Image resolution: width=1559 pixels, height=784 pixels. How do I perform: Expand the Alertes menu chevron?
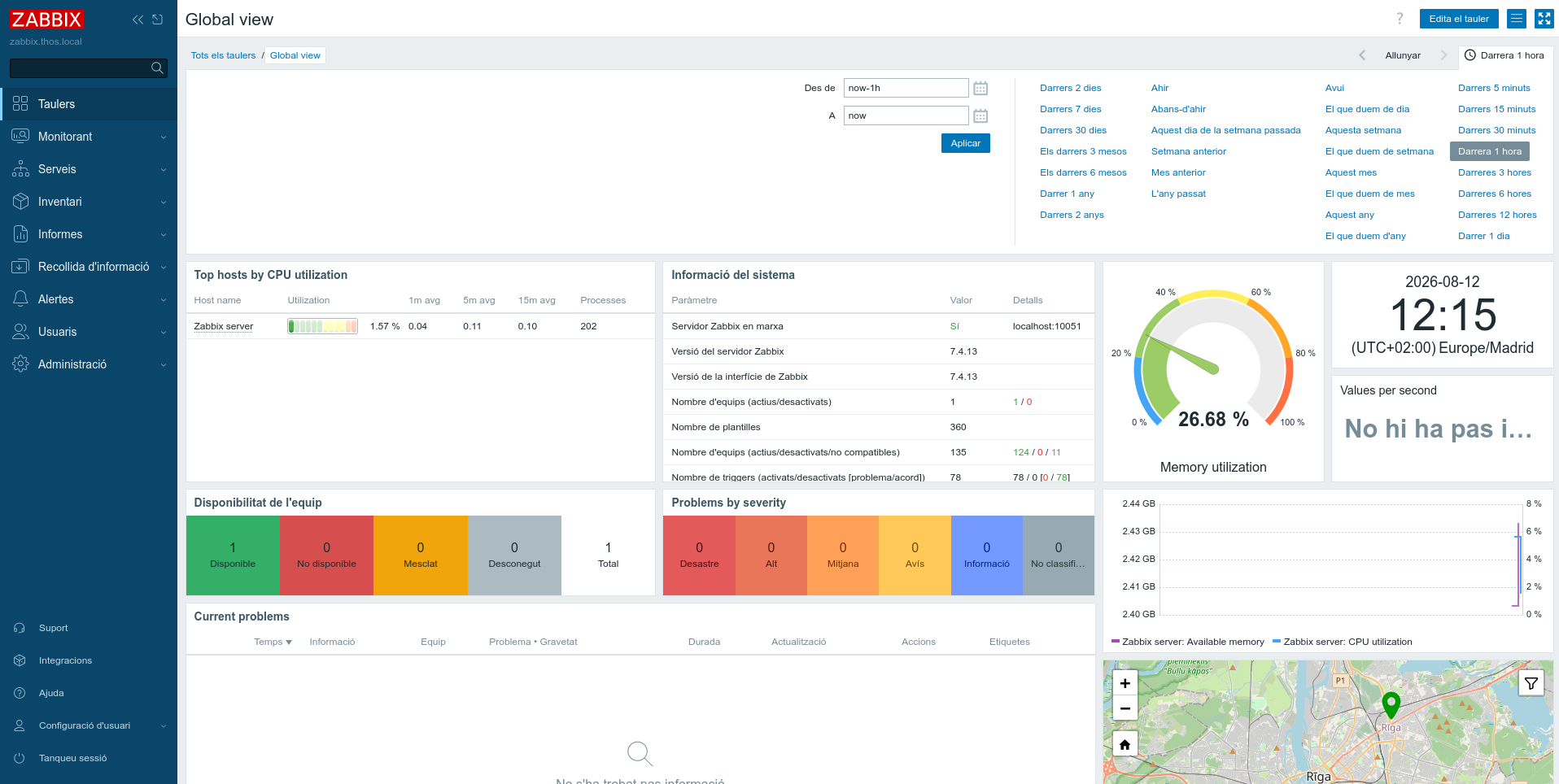pyautogui.click(x=164, y=300)
